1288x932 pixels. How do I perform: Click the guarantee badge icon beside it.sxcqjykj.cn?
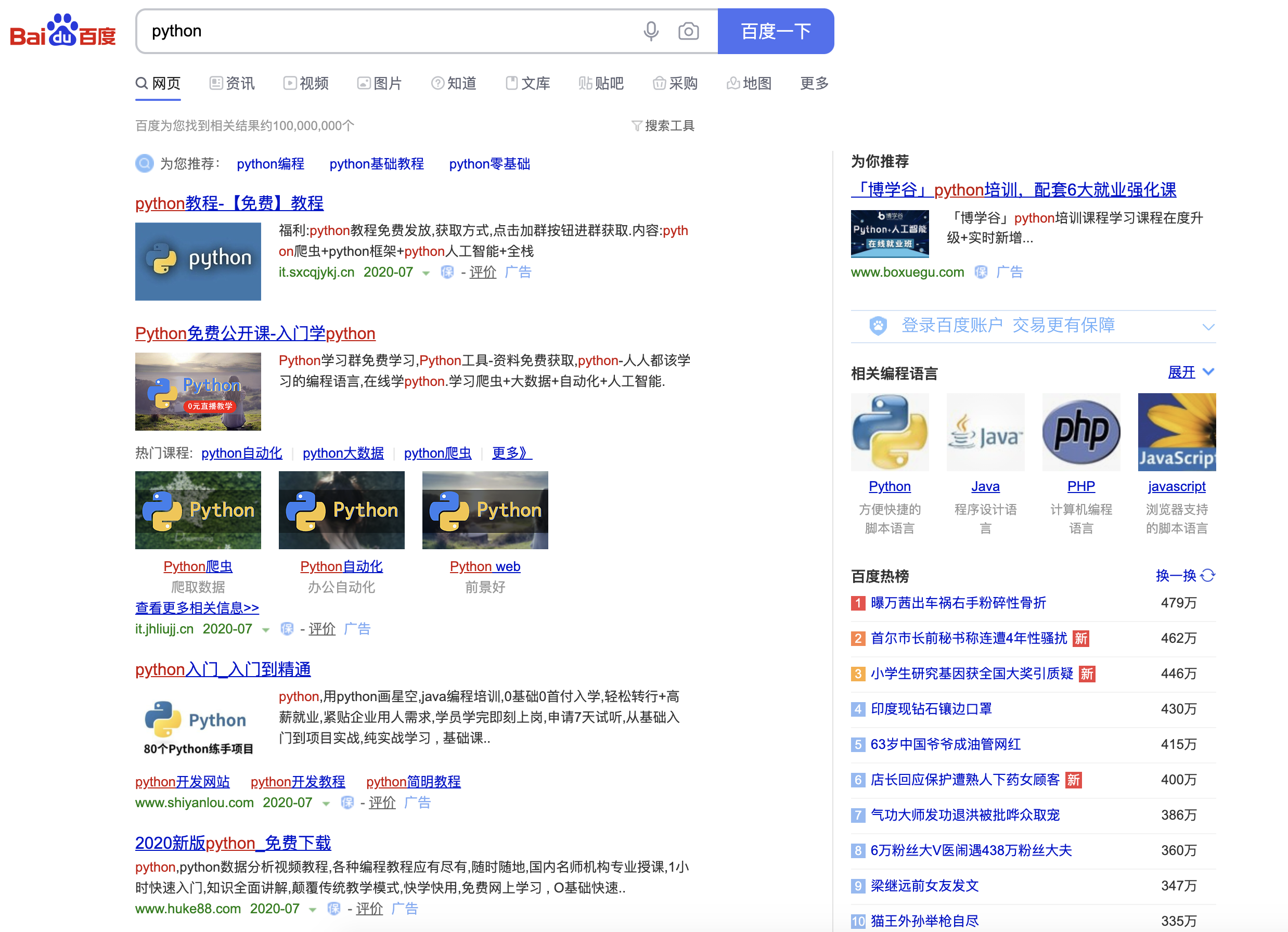[447, 273]
